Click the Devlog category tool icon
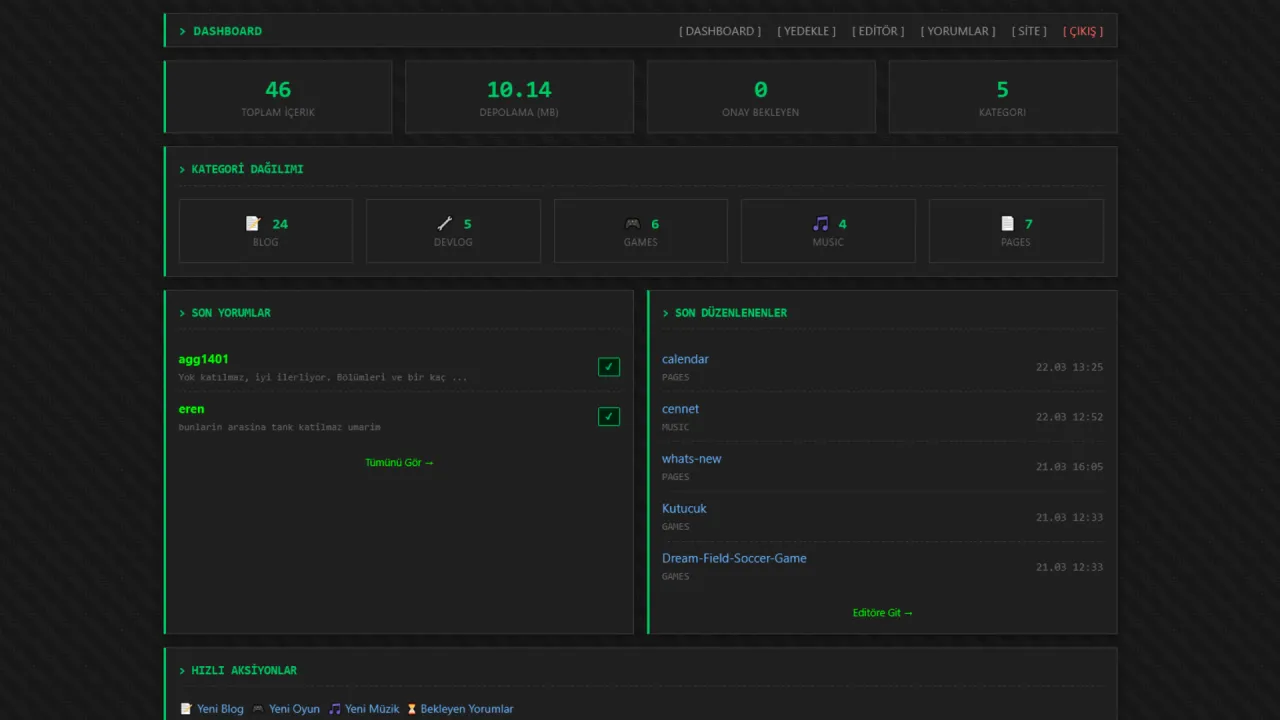 pyautogui.click(x=445, y=224)
